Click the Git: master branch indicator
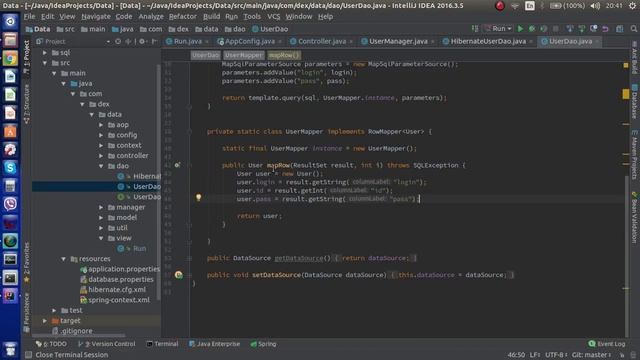 591,355
